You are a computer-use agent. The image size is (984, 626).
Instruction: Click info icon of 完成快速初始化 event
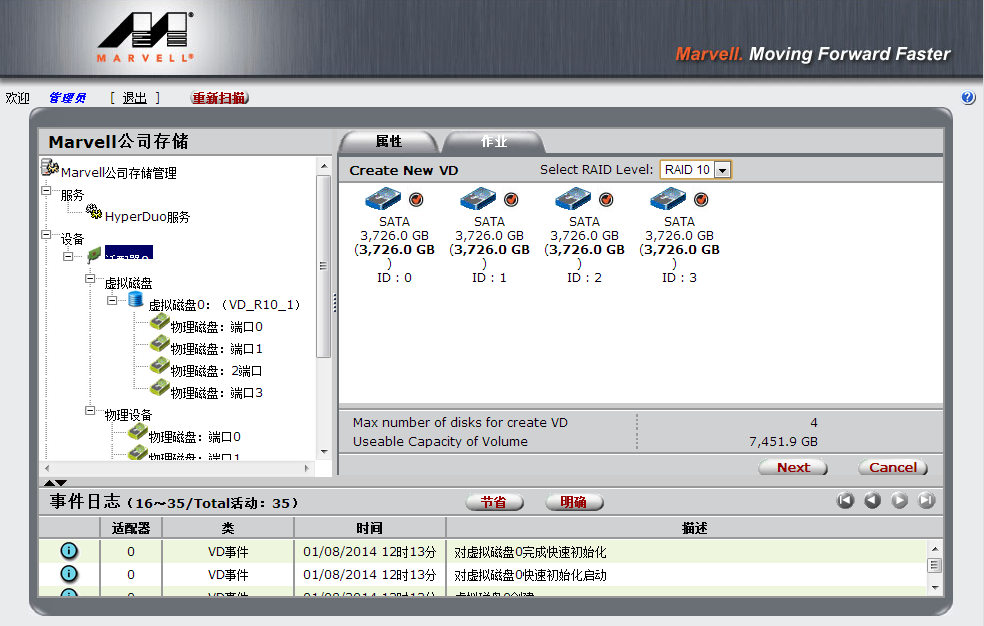(x=69, y=551)
